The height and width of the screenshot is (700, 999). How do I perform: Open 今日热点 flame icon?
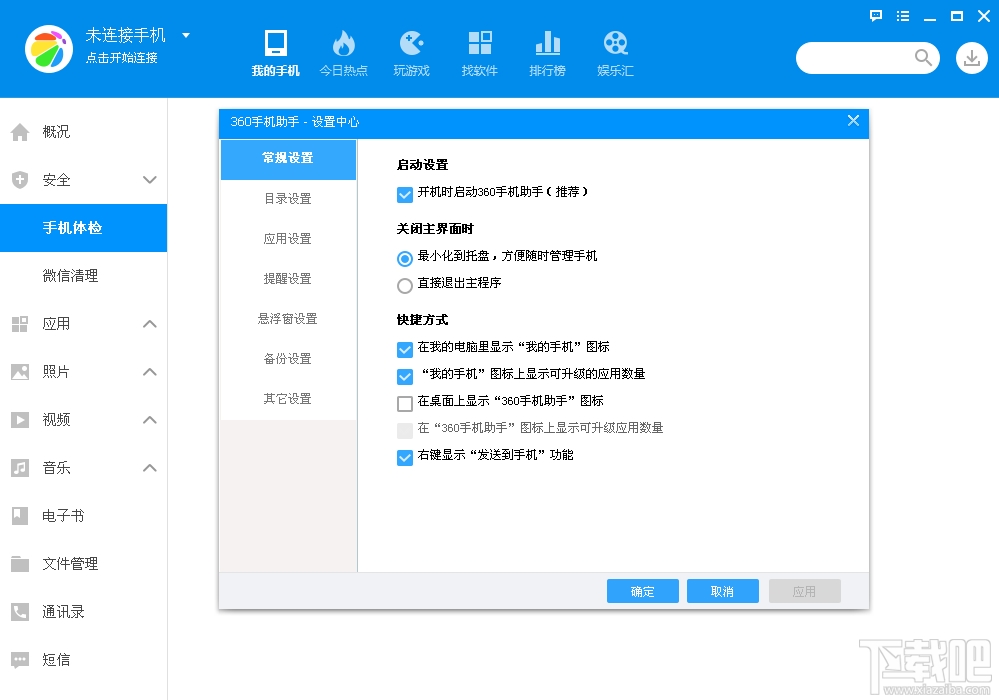(343, 43)
